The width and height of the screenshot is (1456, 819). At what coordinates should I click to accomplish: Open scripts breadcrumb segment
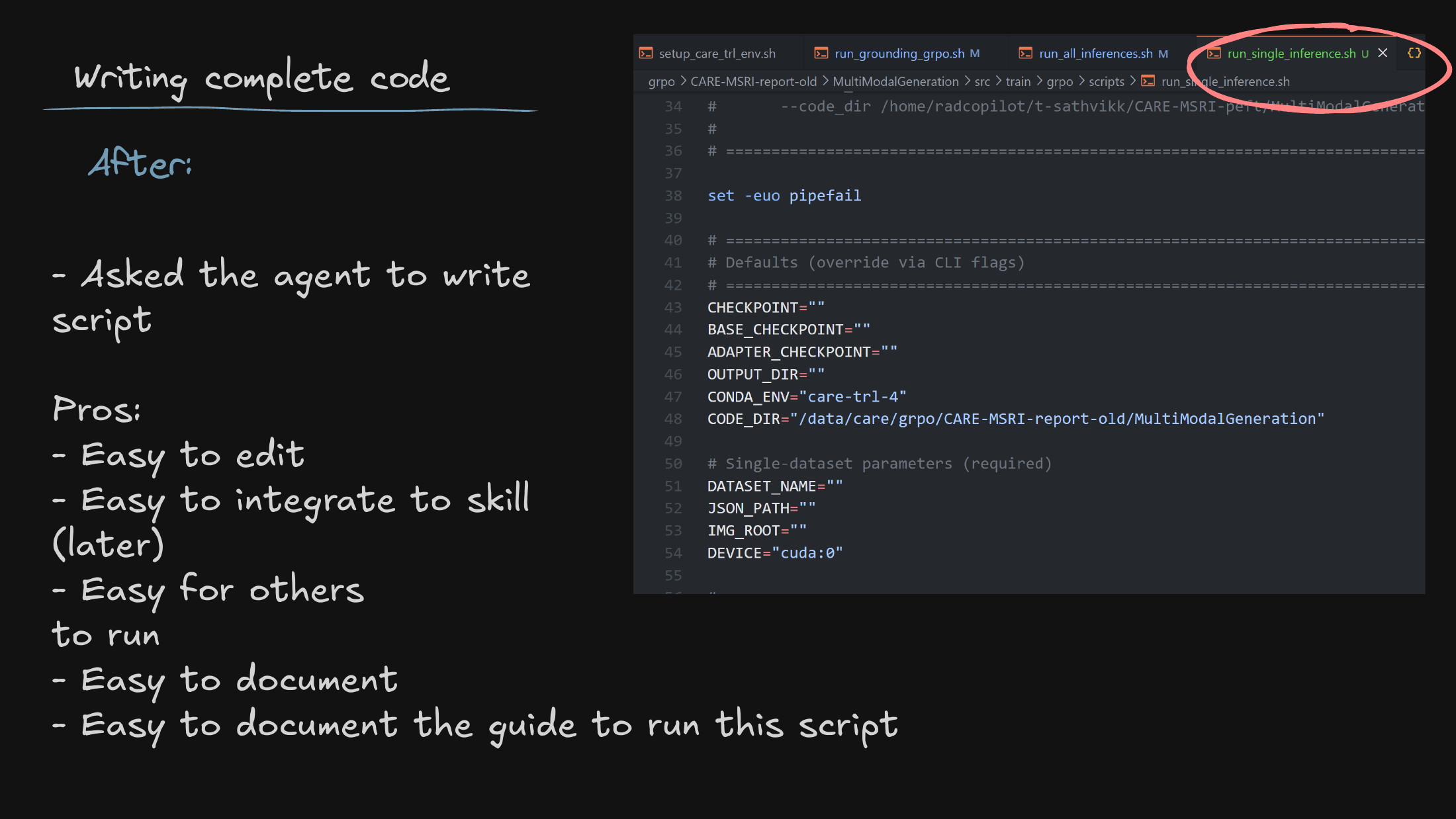[1107, 81]
